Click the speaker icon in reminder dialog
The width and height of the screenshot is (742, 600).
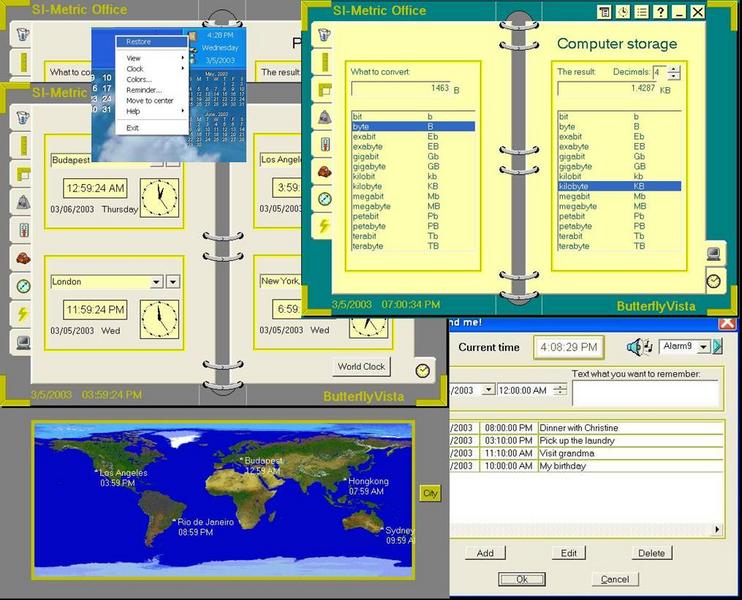634,347
